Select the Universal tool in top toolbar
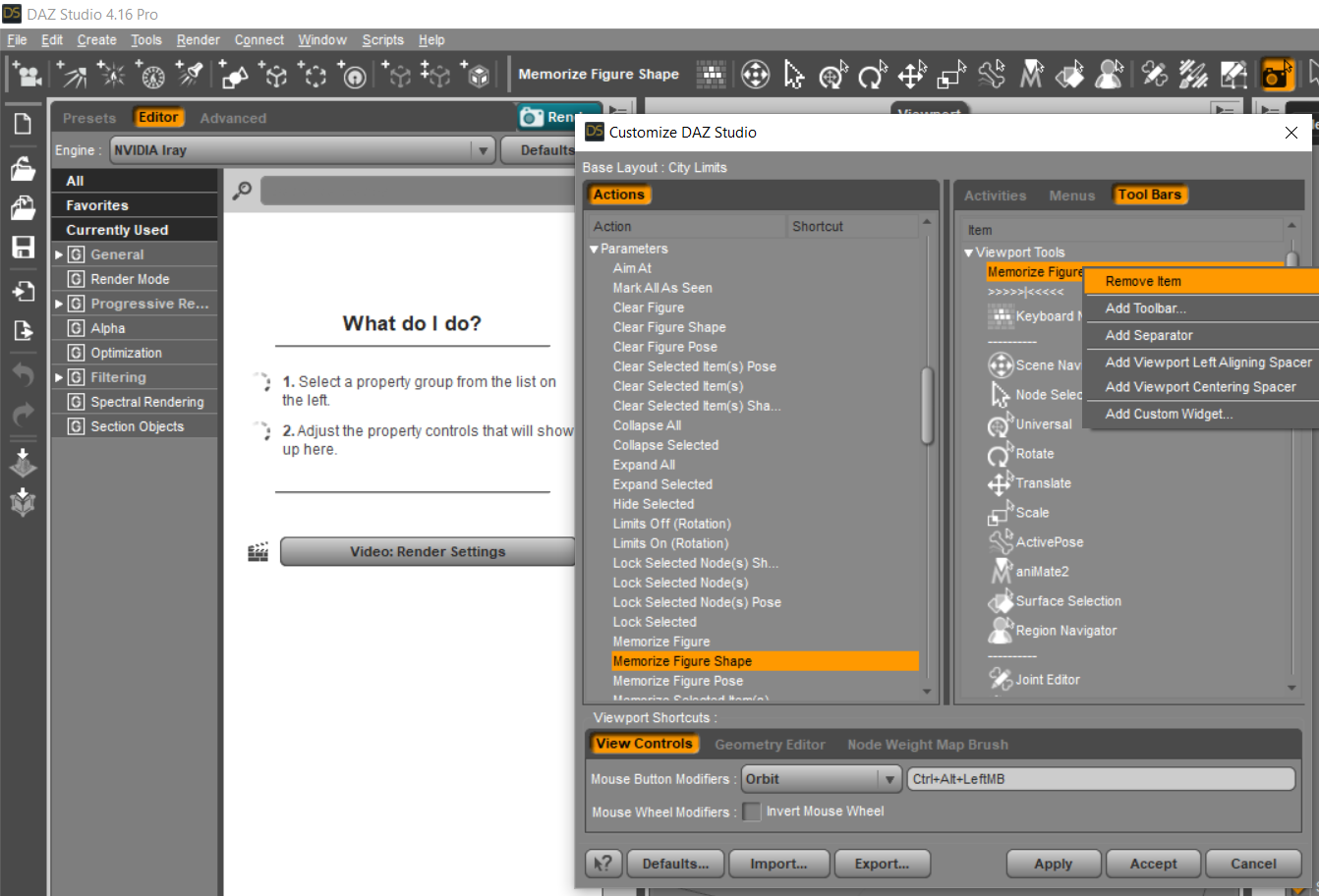1319x896 pixels. click(x=833, y=74)
